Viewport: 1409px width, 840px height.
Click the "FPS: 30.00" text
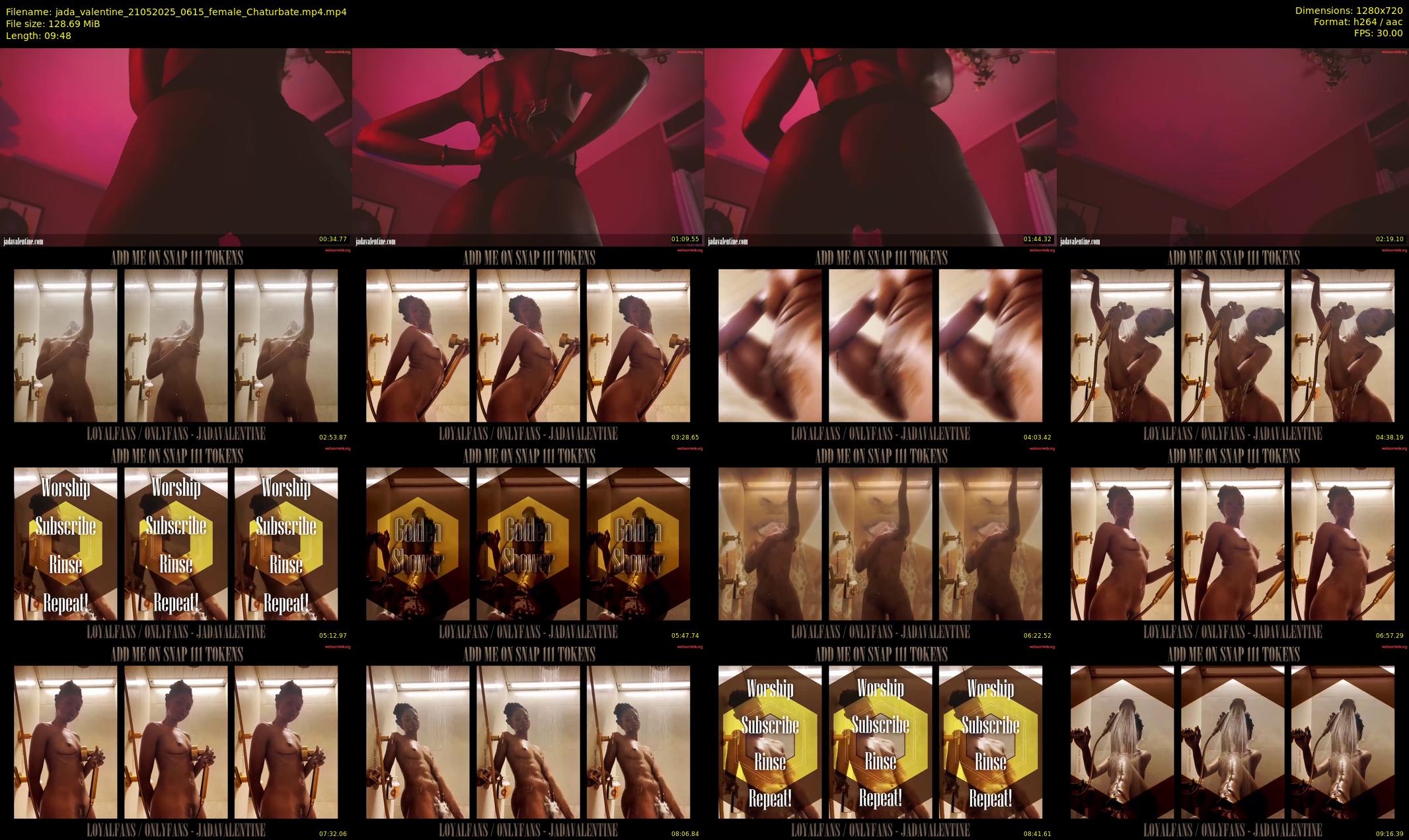point(1378,33)
